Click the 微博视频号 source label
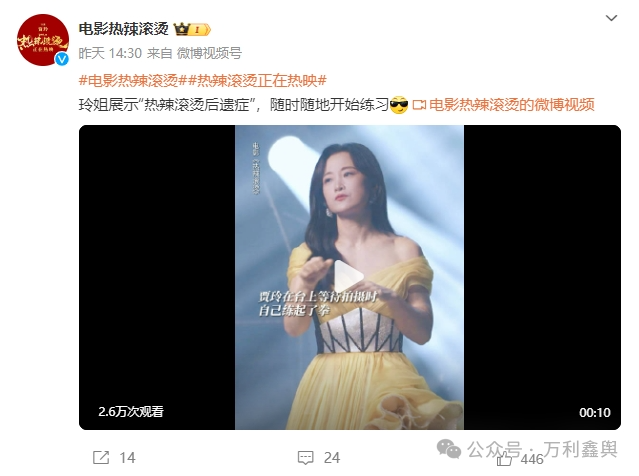The width and height of the screenshot is (639, 476). tap(209, 53)
